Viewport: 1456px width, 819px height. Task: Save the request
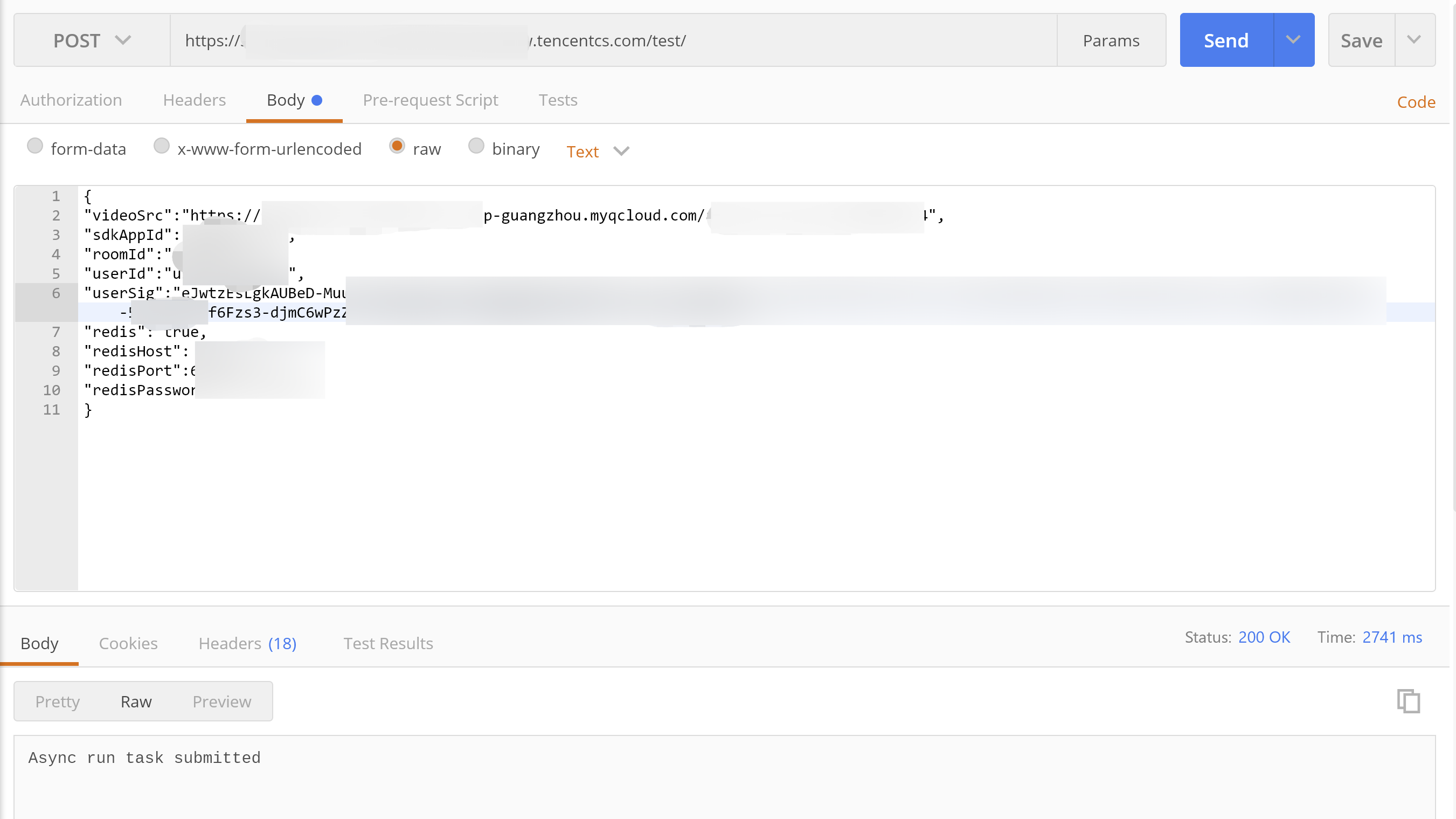click(1362, 40)
